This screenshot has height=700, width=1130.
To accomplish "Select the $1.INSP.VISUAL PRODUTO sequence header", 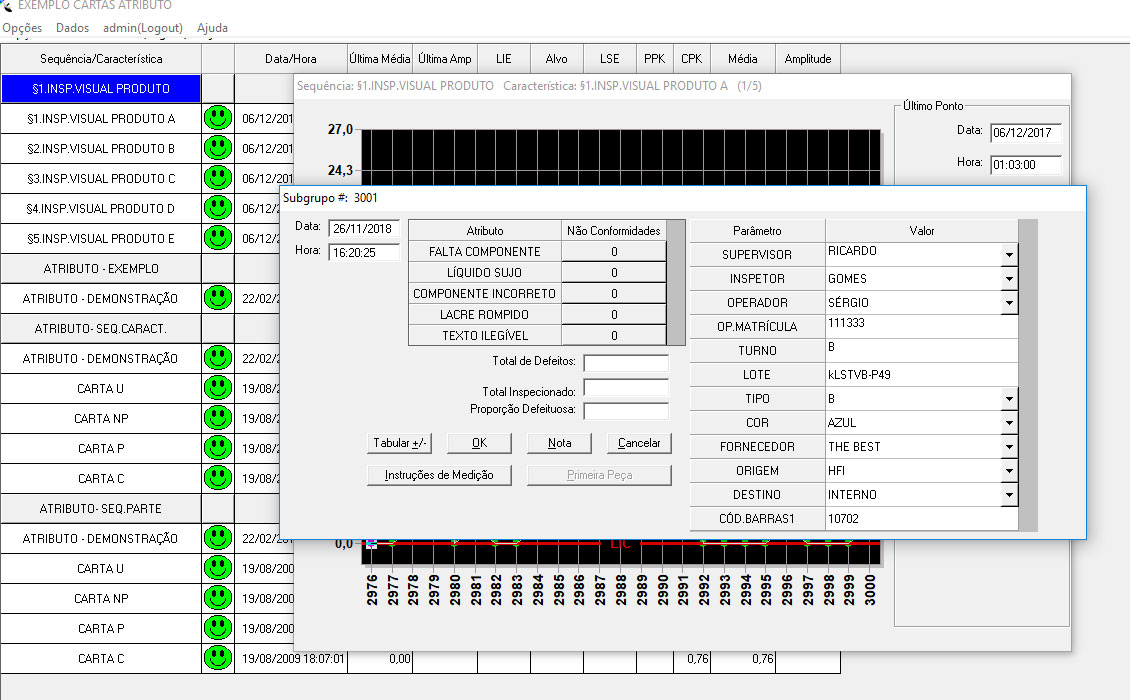I will tap(100, 88).
